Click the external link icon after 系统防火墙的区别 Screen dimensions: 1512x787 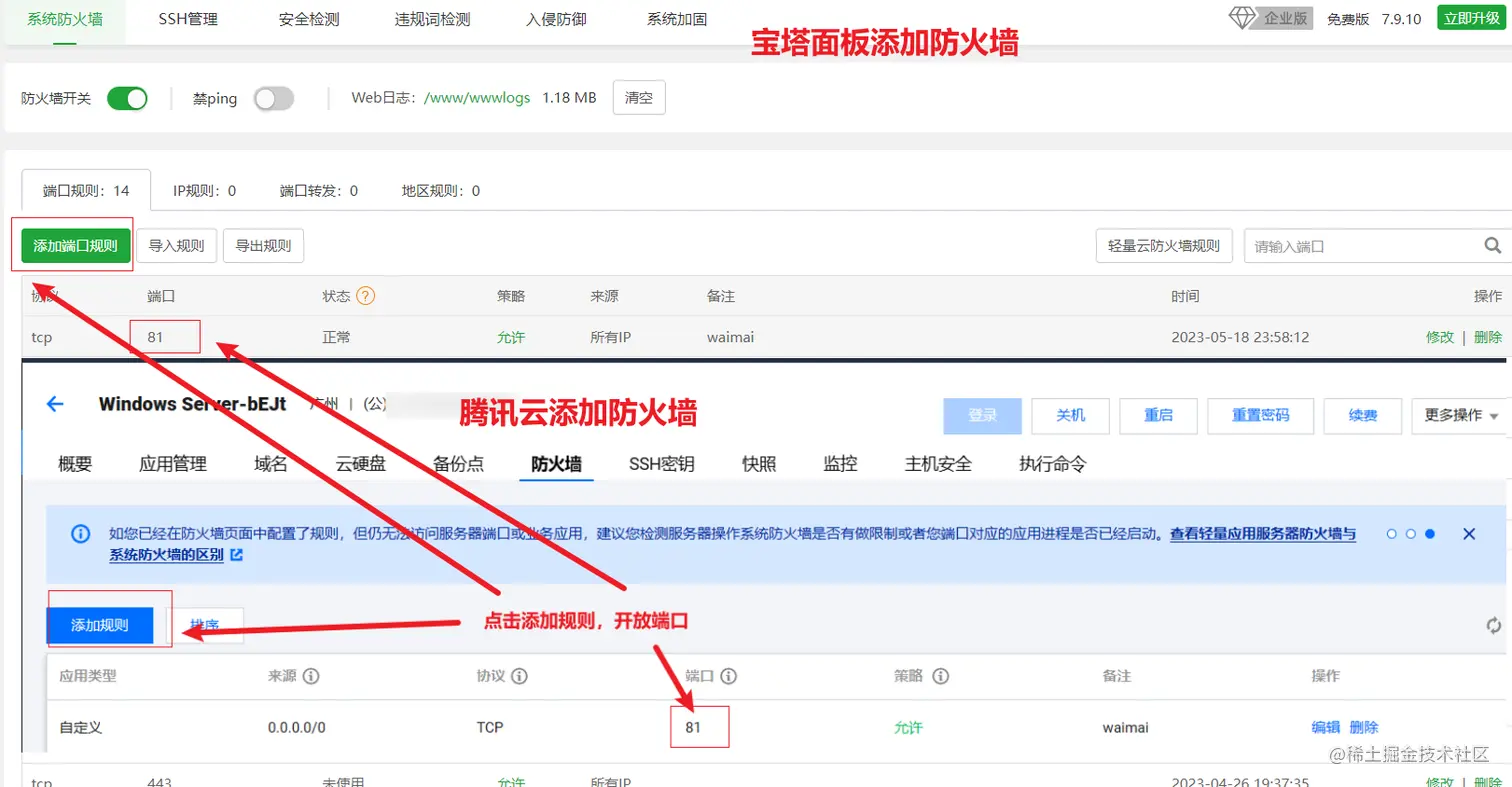click(236, 553)
